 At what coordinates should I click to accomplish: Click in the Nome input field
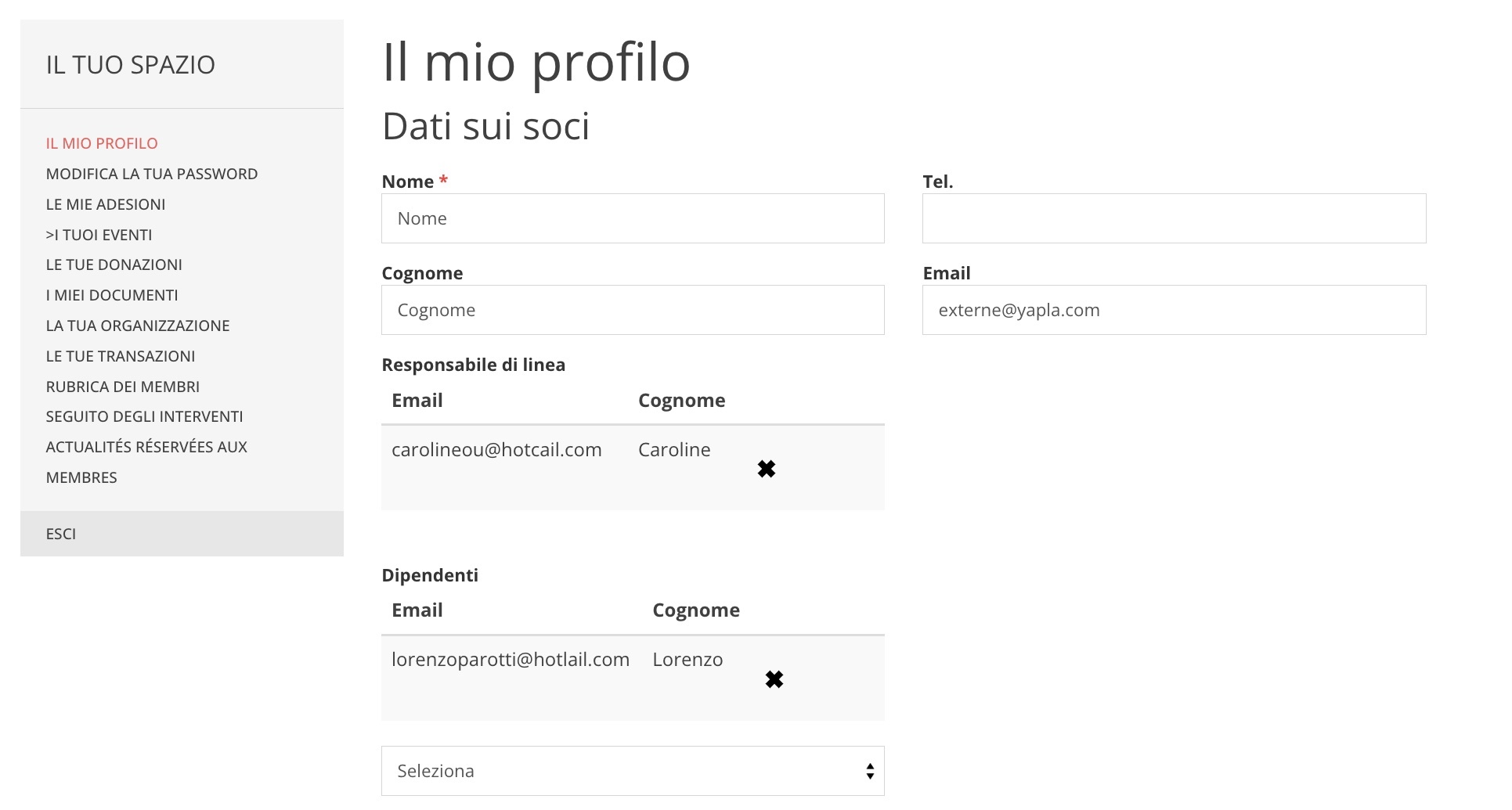[x=632, y=218]
